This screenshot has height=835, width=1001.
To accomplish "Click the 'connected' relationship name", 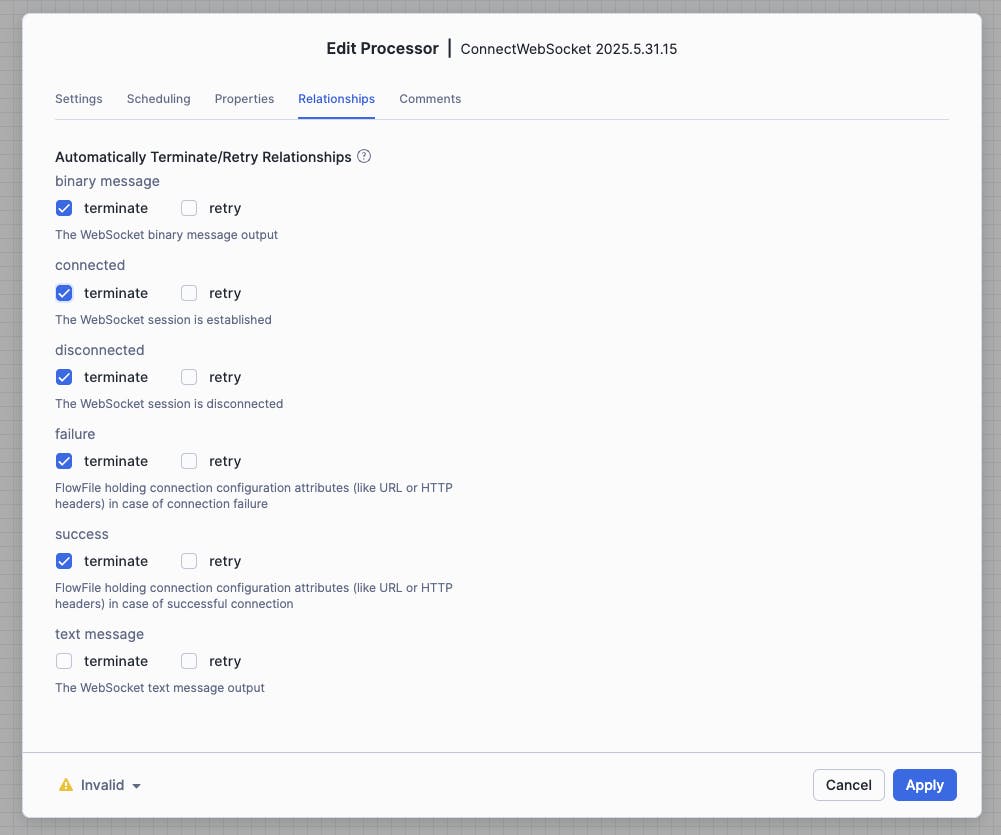I will pos(90,265).
